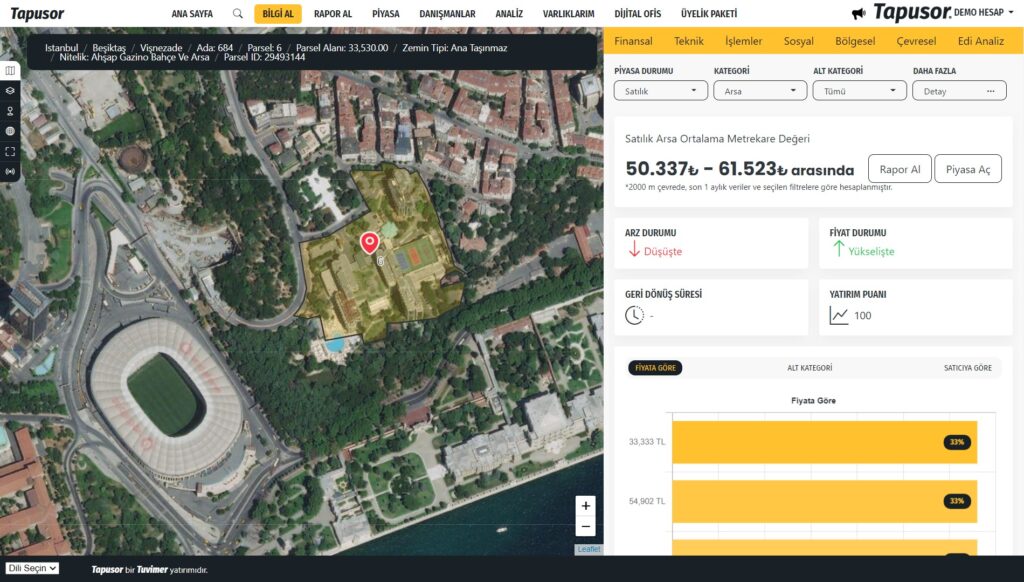Screen dimensions: 1024x582
Task: Toggle fullscreen map view icon
Action: [10, 152]
